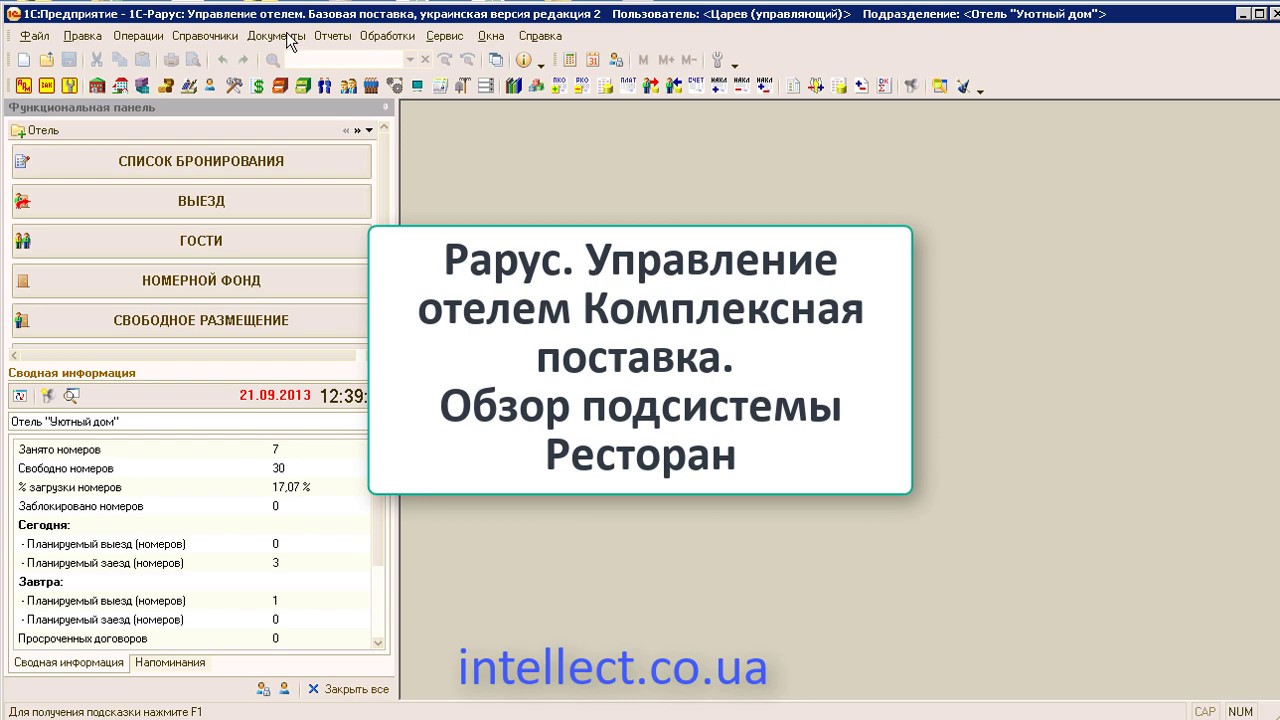Click the red file drawer icon
The height and width of the screenshot is (720, 1280).
coord(280,86)
